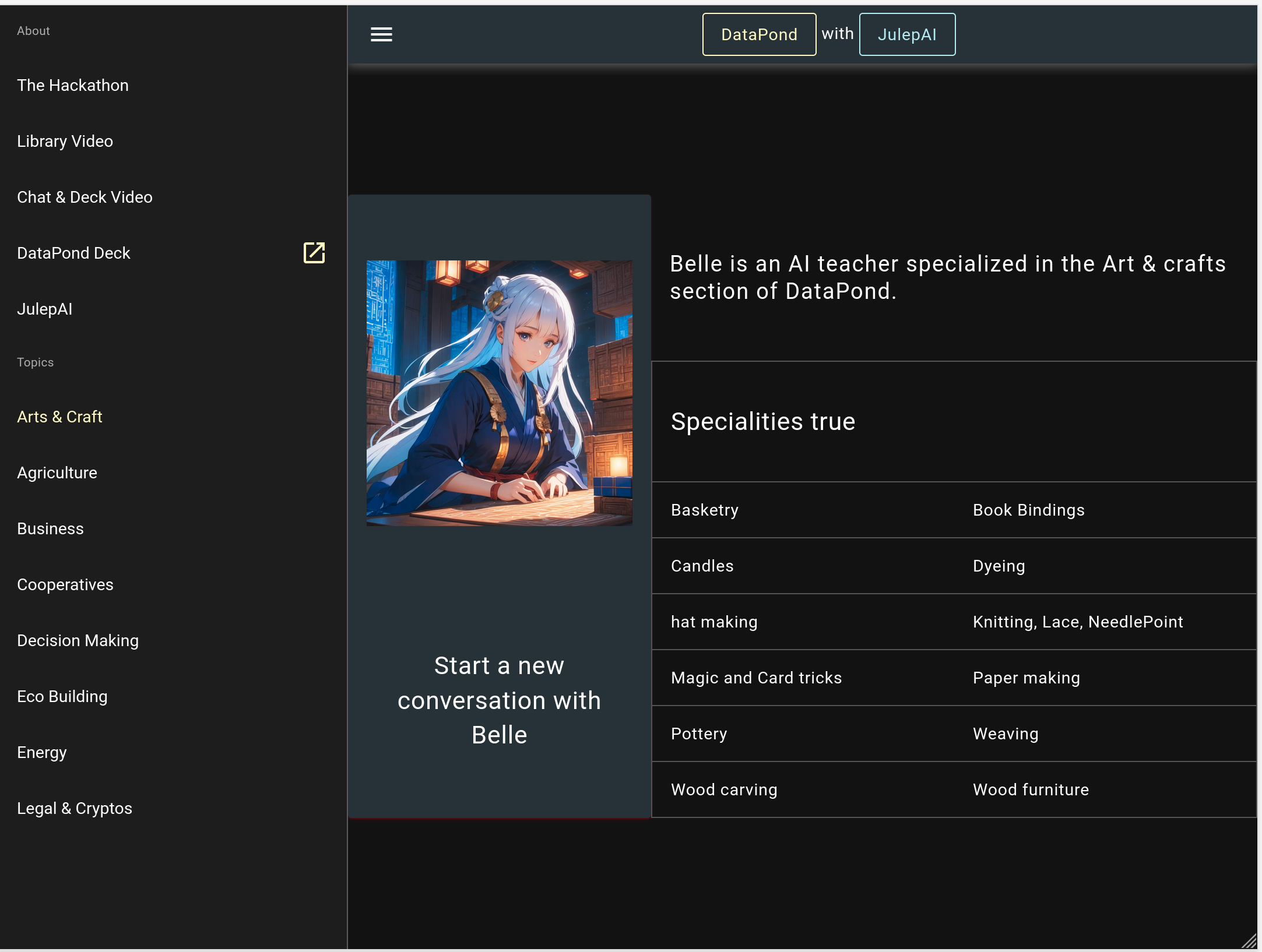The image size is (1262, 952).
Task: Open the DataPond Deck sidebar item
Action: 74,253
